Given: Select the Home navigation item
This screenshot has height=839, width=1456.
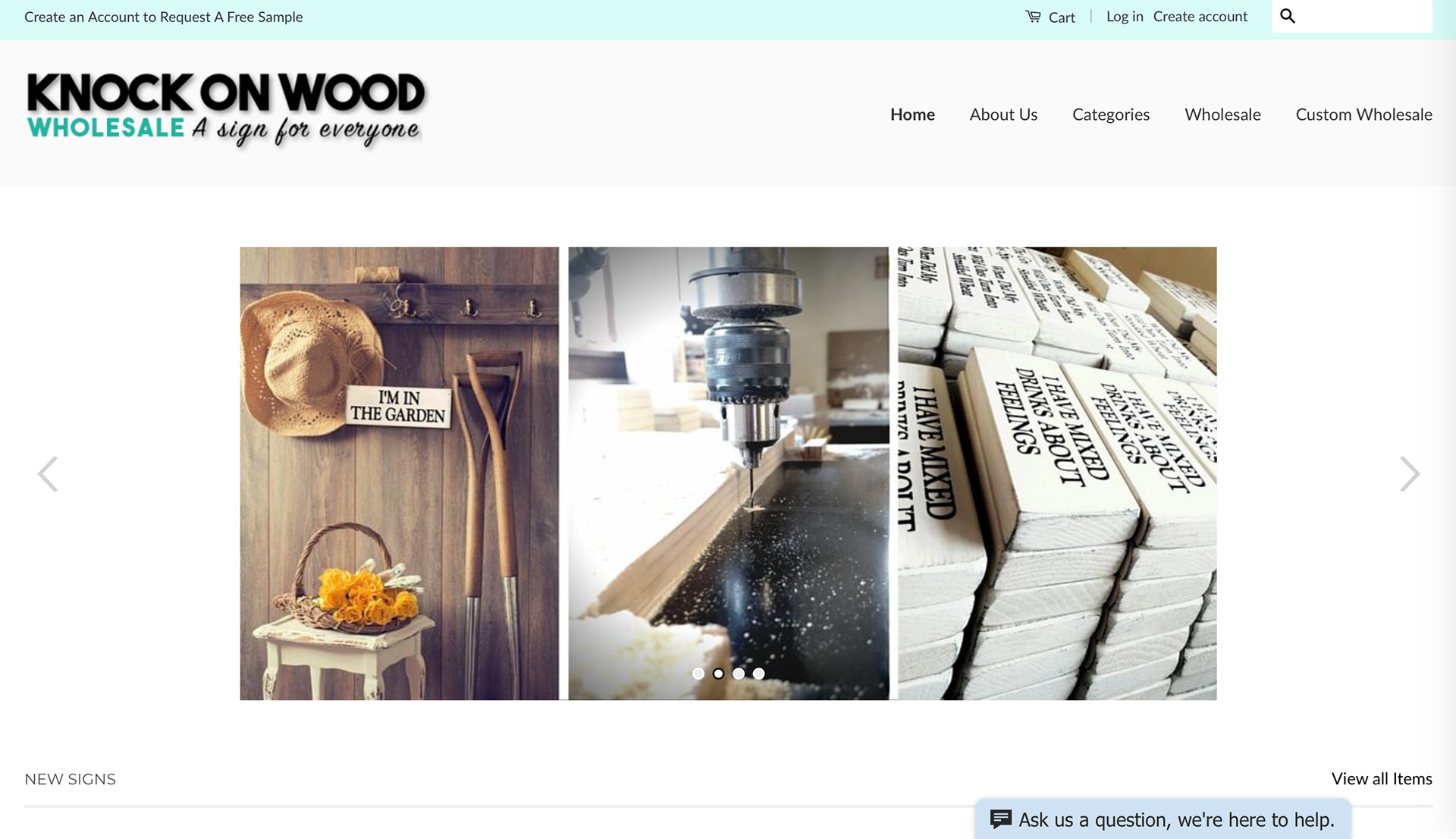Looking at the screenshot, I should pyautogui.click(x=912, y=115).
